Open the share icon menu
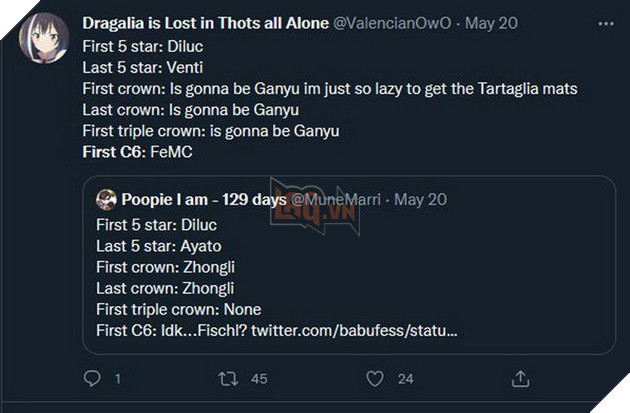Screen dimensions: 630x413 [x=520, y=379]
